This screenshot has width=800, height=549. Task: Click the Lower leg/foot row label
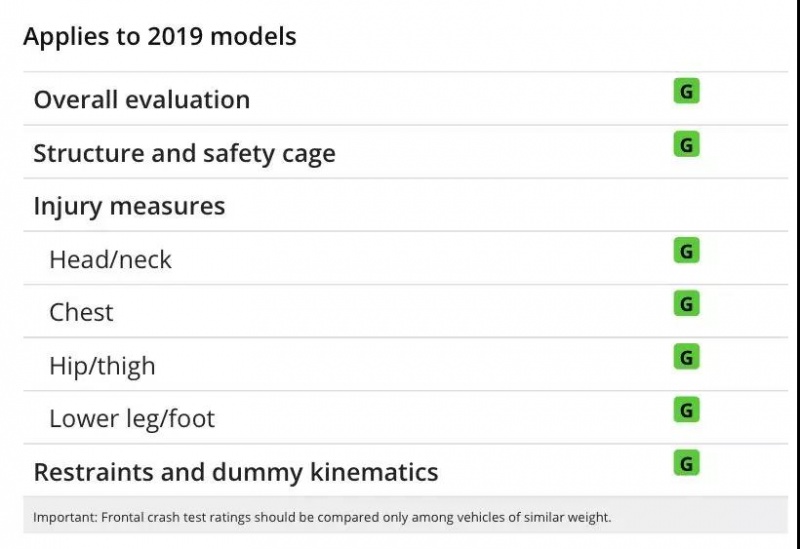[132, 419]
